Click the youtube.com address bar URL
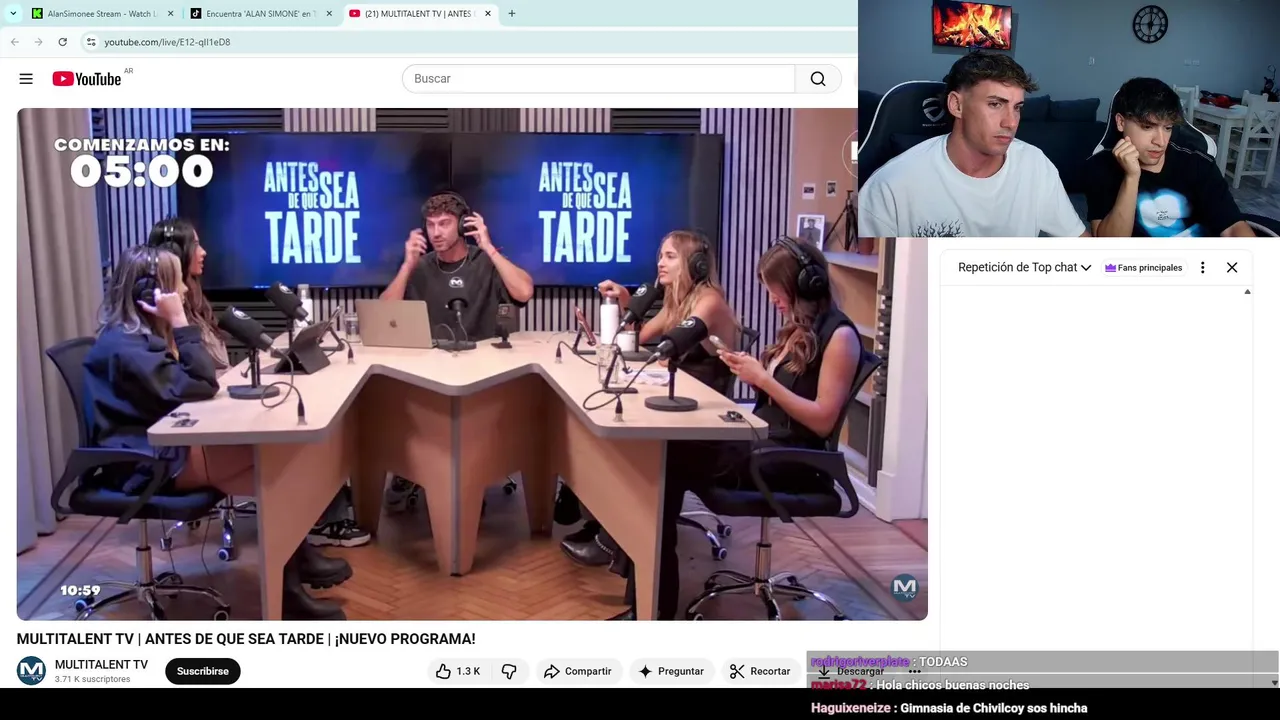Image resolution: width=1280 pixels, height=720 pixels. point(167,42)
